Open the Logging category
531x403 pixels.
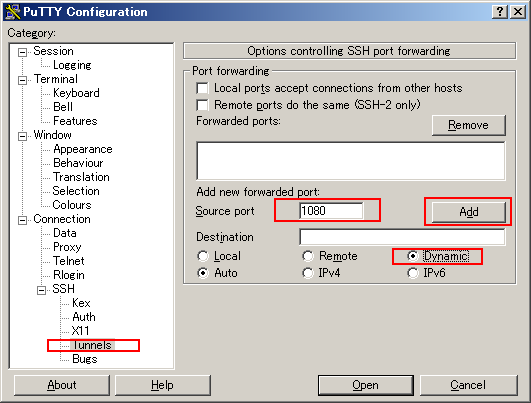tap(72, 65)
